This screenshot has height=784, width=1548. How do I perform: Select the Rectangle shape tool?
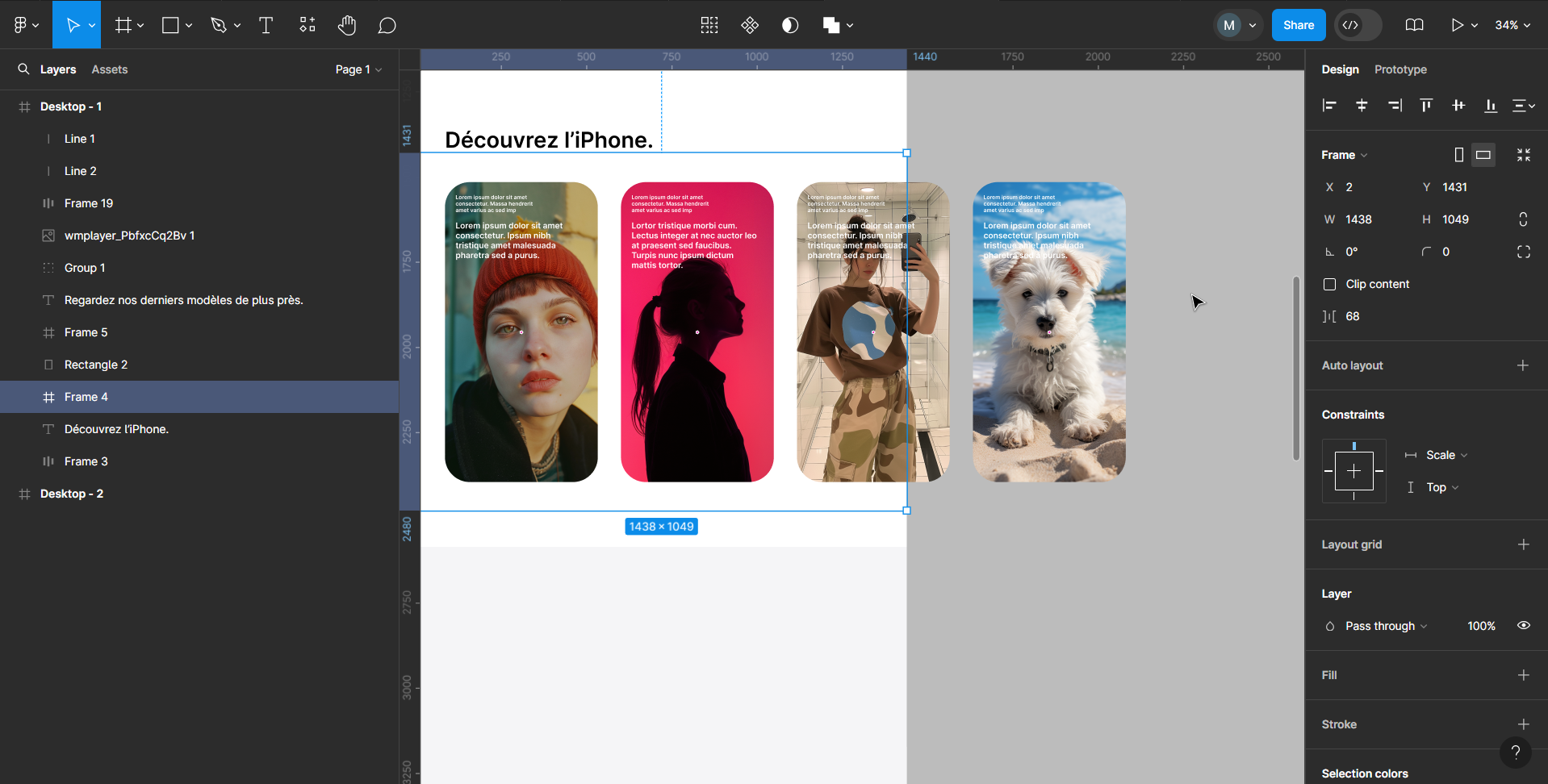[170, 25]
